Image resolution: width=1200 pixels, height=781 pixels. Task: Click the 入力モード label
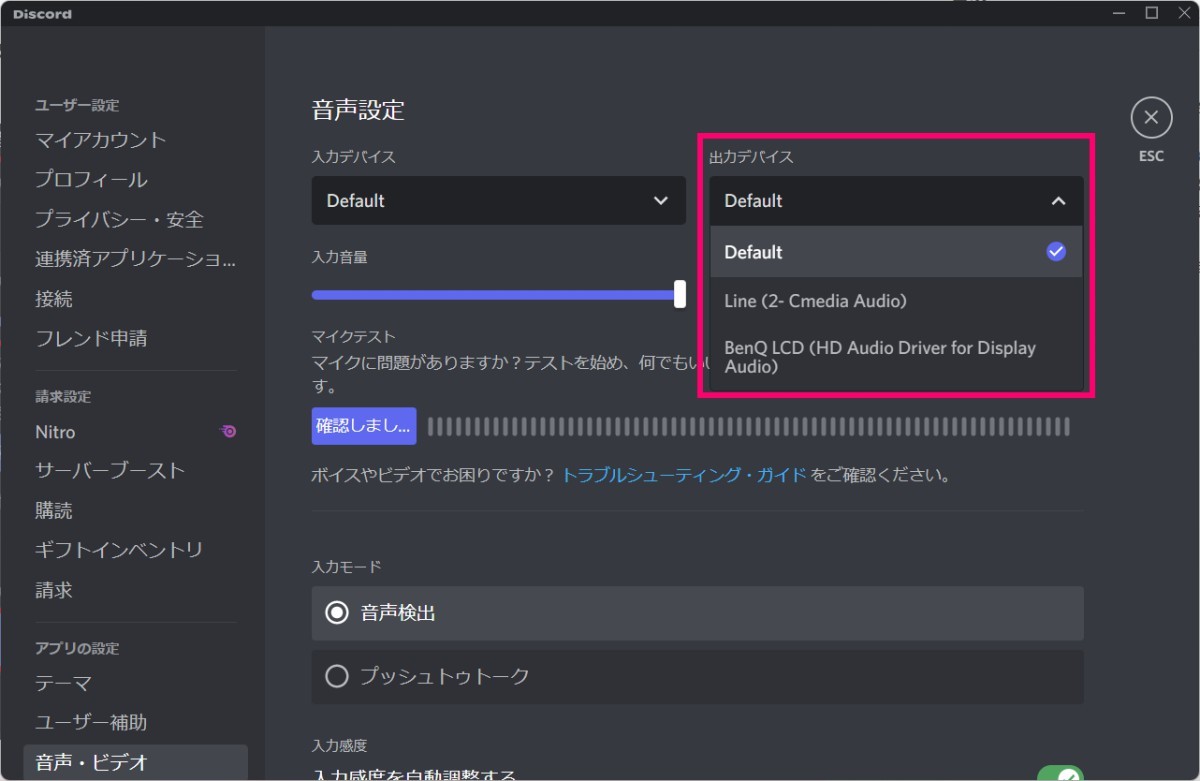346,567
